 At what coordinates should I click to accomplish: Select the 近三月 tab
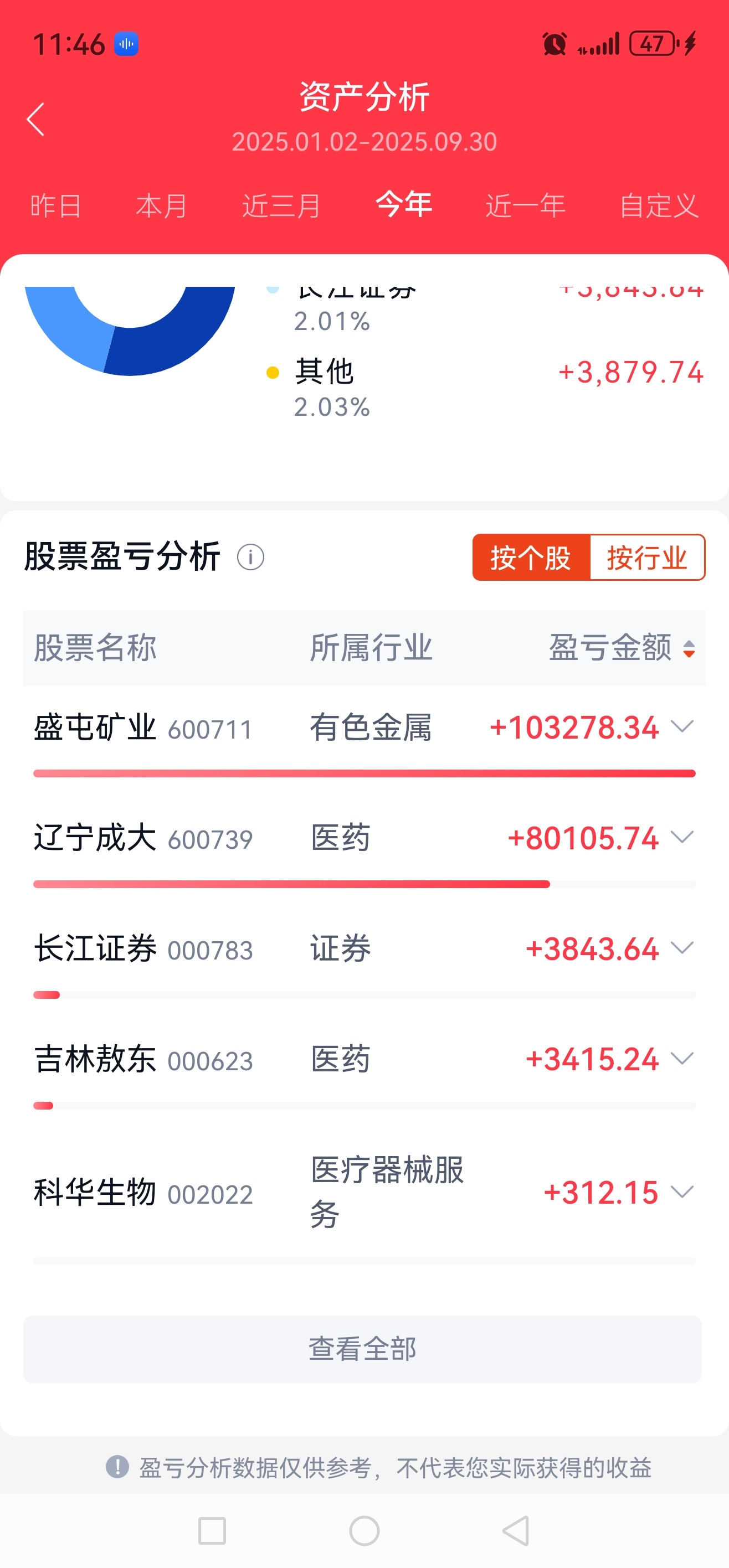pyautogui.click(x=281, y=206)
